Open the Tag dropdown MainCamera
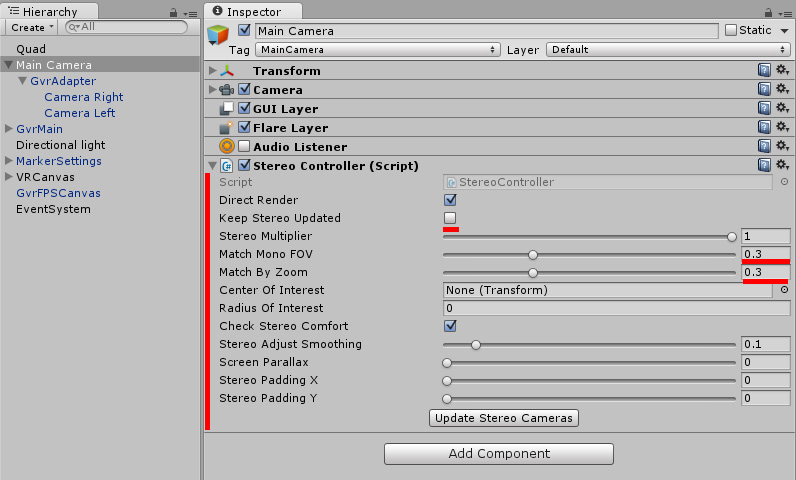The height and width of the screenshot is (480, 796). click(x=378, y=49)
